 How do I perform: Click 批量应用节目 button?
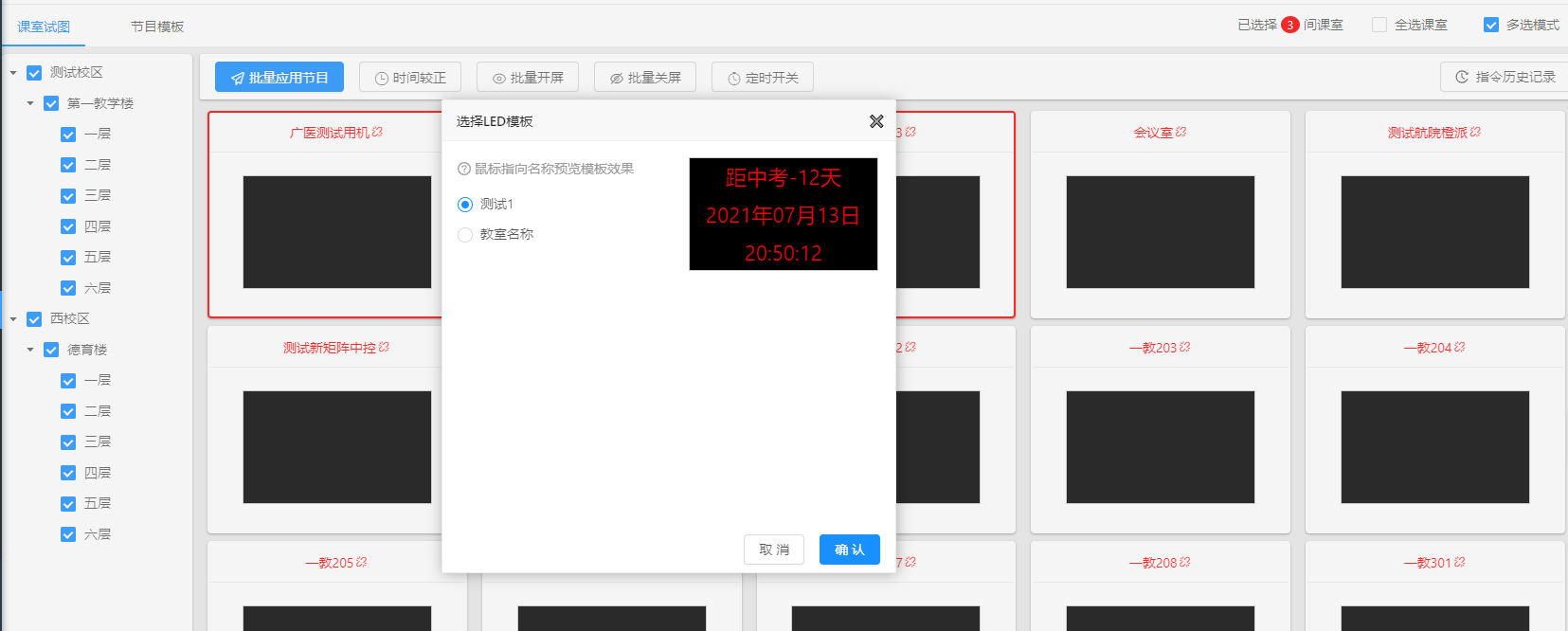pyautogui.click(x=279, y=77)
